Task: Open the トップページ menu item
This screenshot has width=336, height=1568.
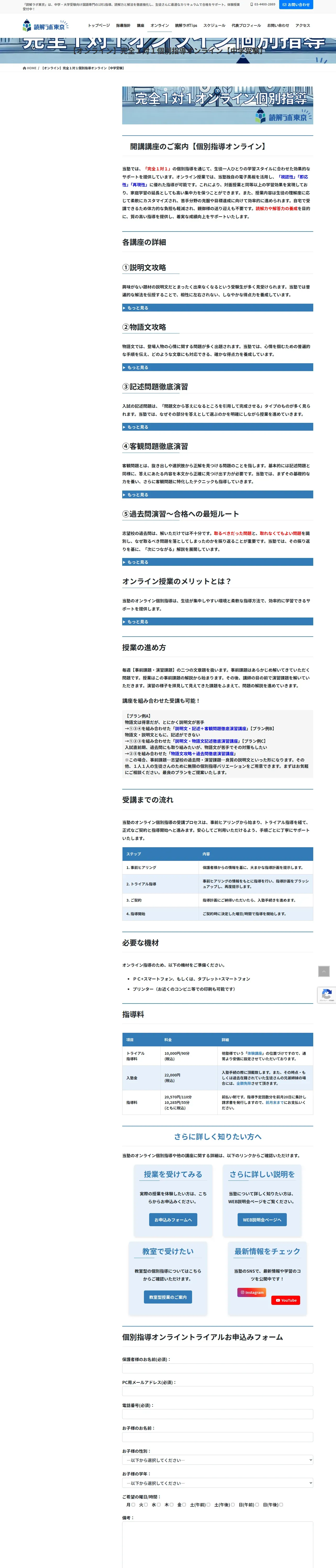Action: [99, 26]
